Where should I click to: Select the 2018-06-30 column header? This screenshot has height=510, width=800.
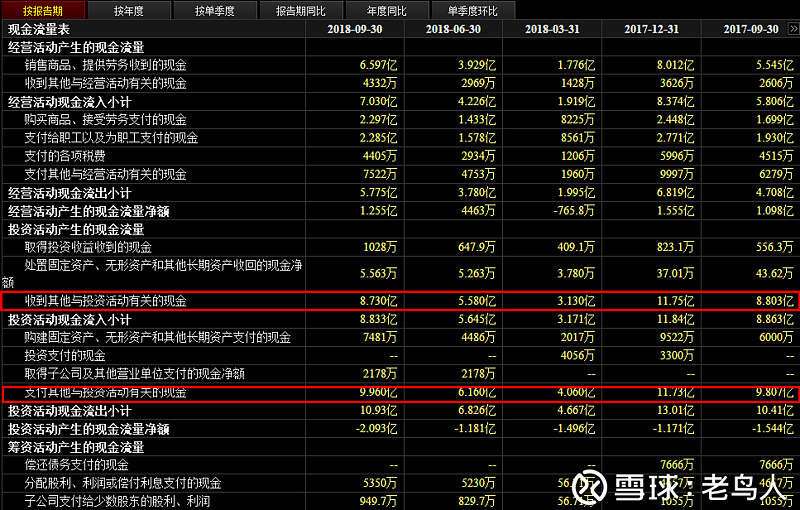[453, 29]
